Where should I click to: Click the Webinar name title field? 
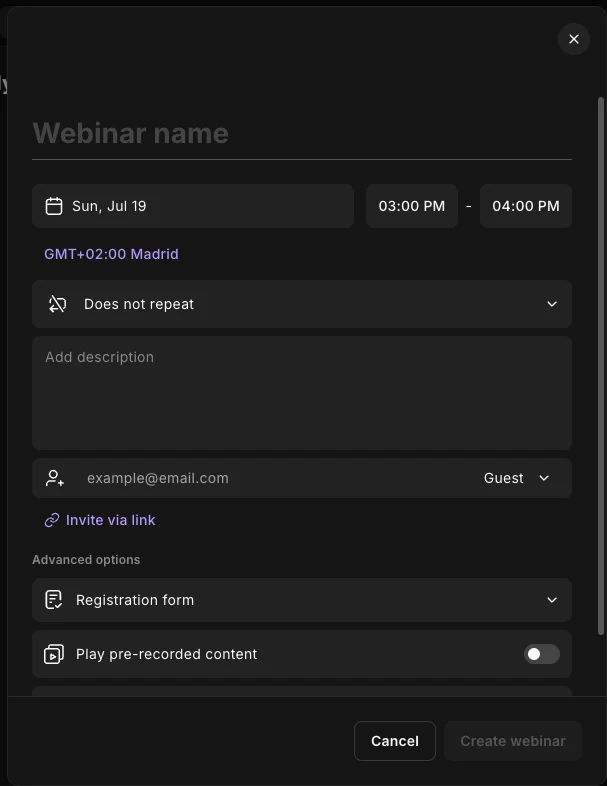(x=302, y=133)
